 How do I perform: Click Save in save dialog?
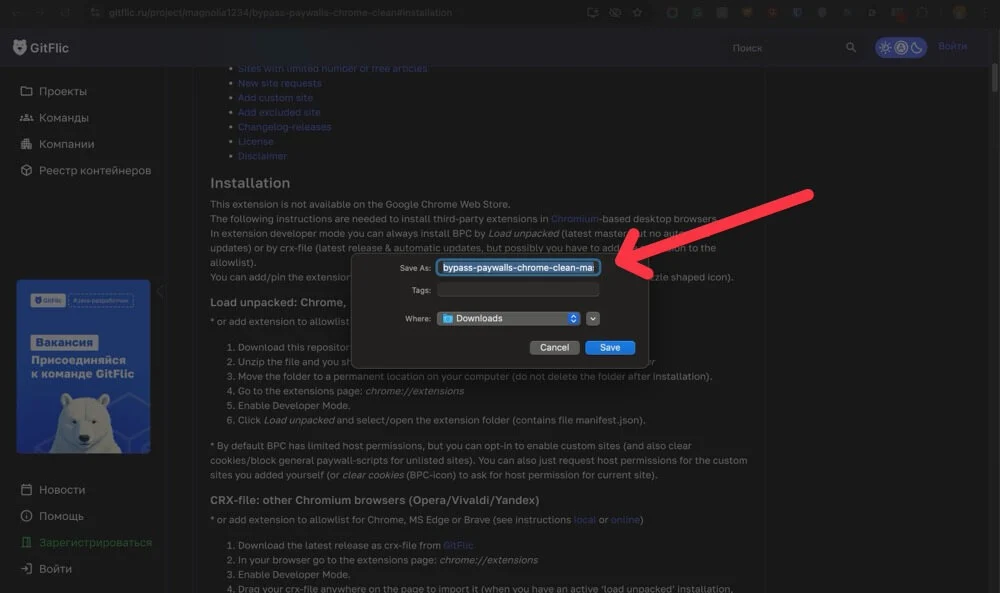[610, 348]
